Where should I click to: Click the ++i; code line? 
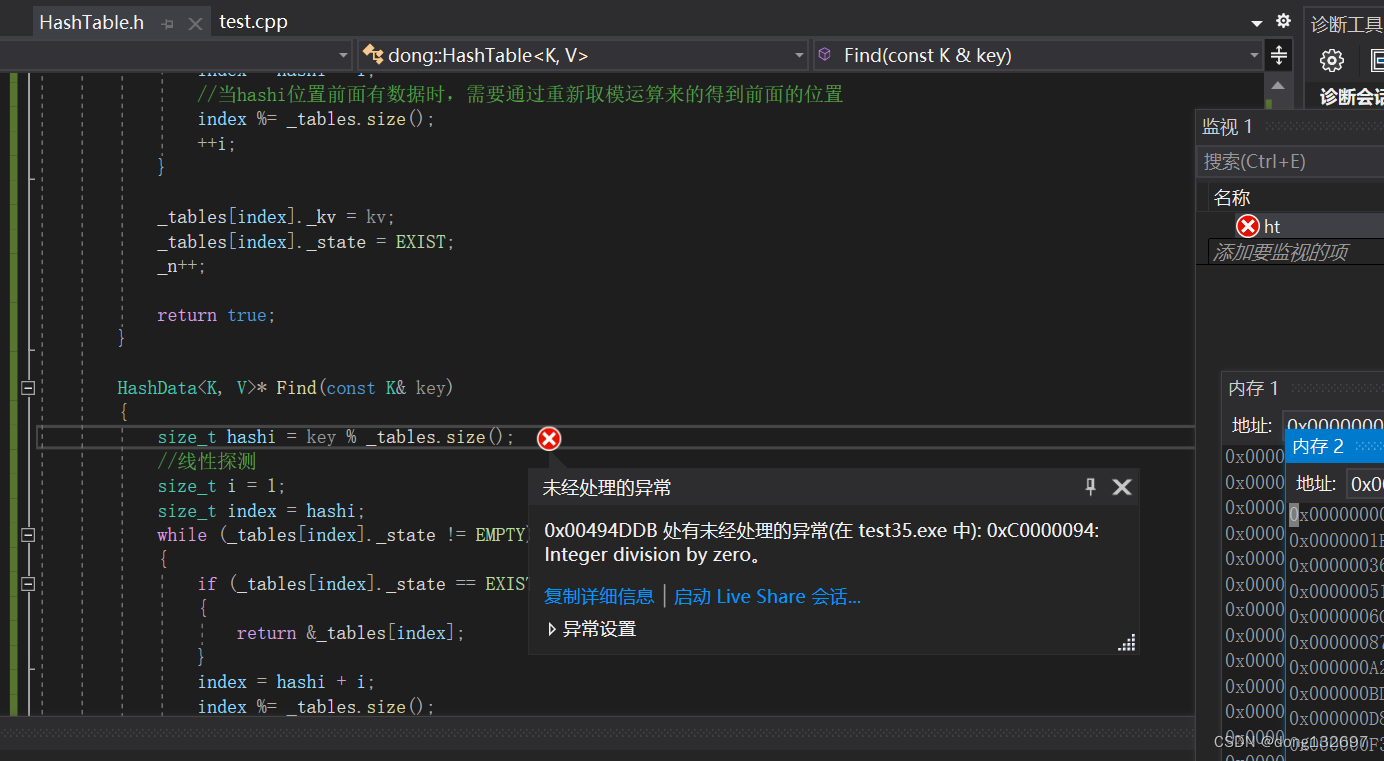click(217, 143)
